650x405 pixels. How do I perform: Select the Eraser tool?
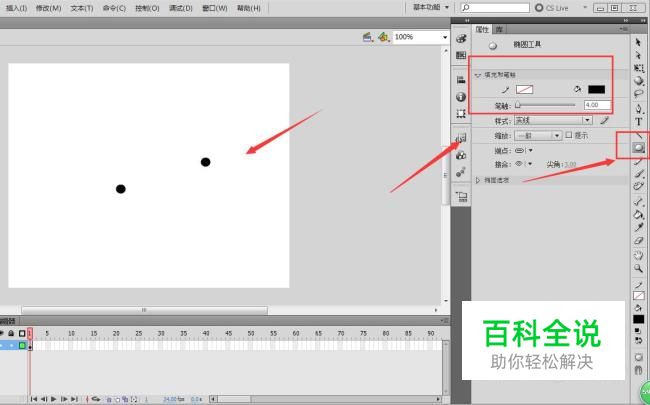click(x=638, y=240)
